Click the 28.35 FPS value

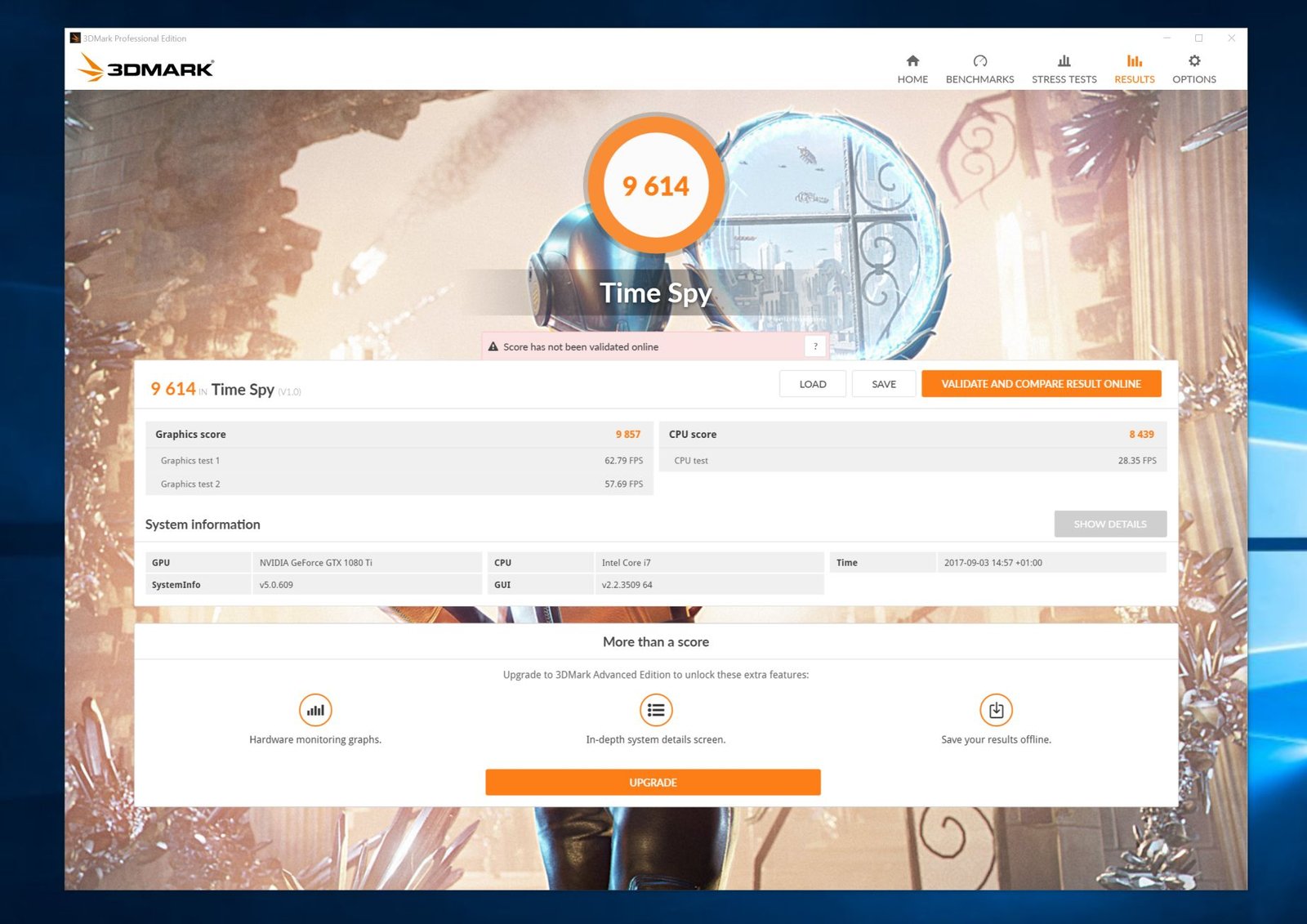coord(1137,461)
